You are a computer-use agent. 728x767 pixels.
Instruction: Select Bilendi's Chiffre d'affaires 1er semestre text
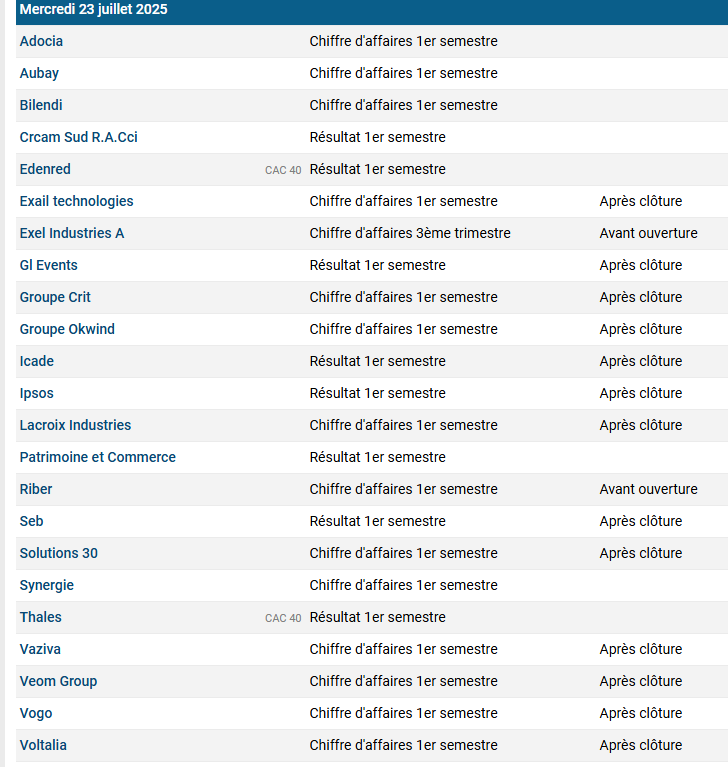404,105
